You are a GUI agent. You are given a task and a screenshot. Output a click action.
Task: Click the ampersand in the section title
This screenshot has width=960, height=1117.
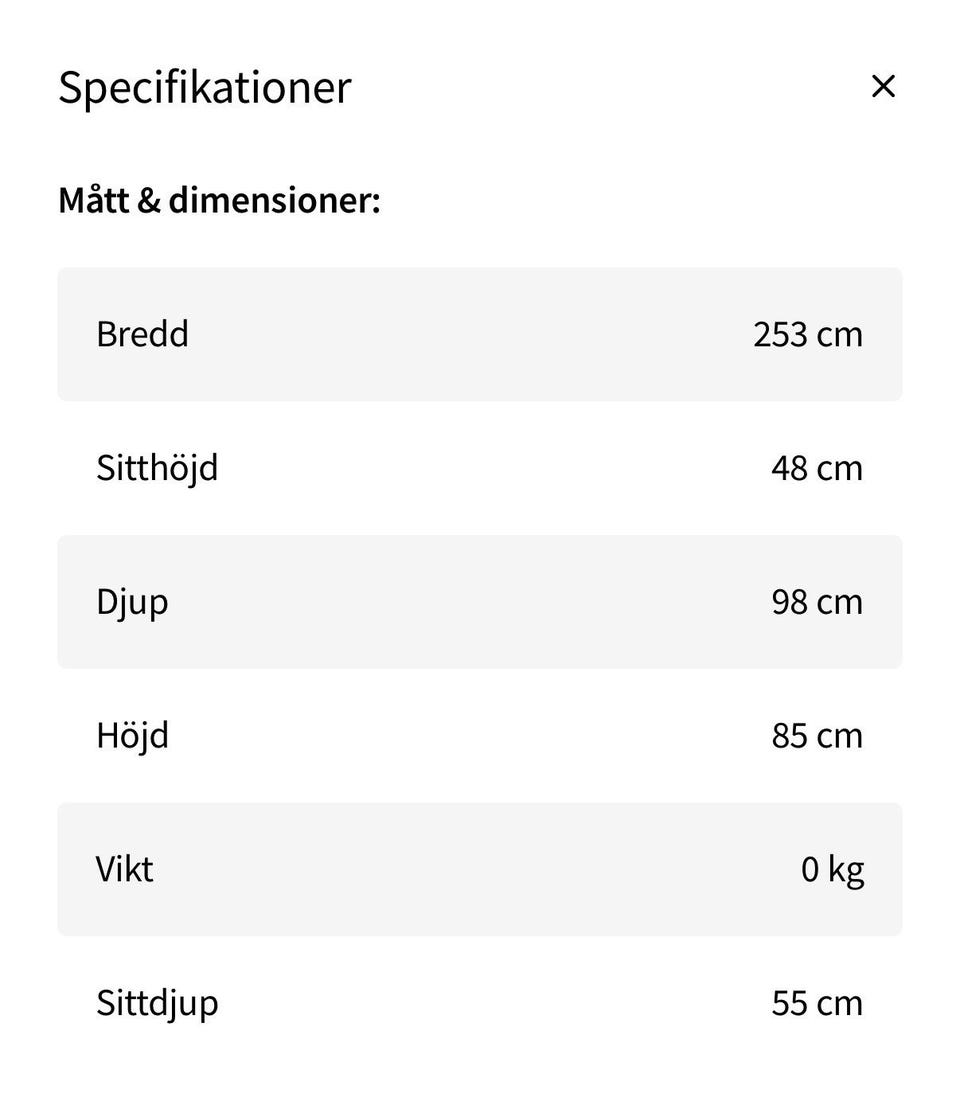[149, 200]
